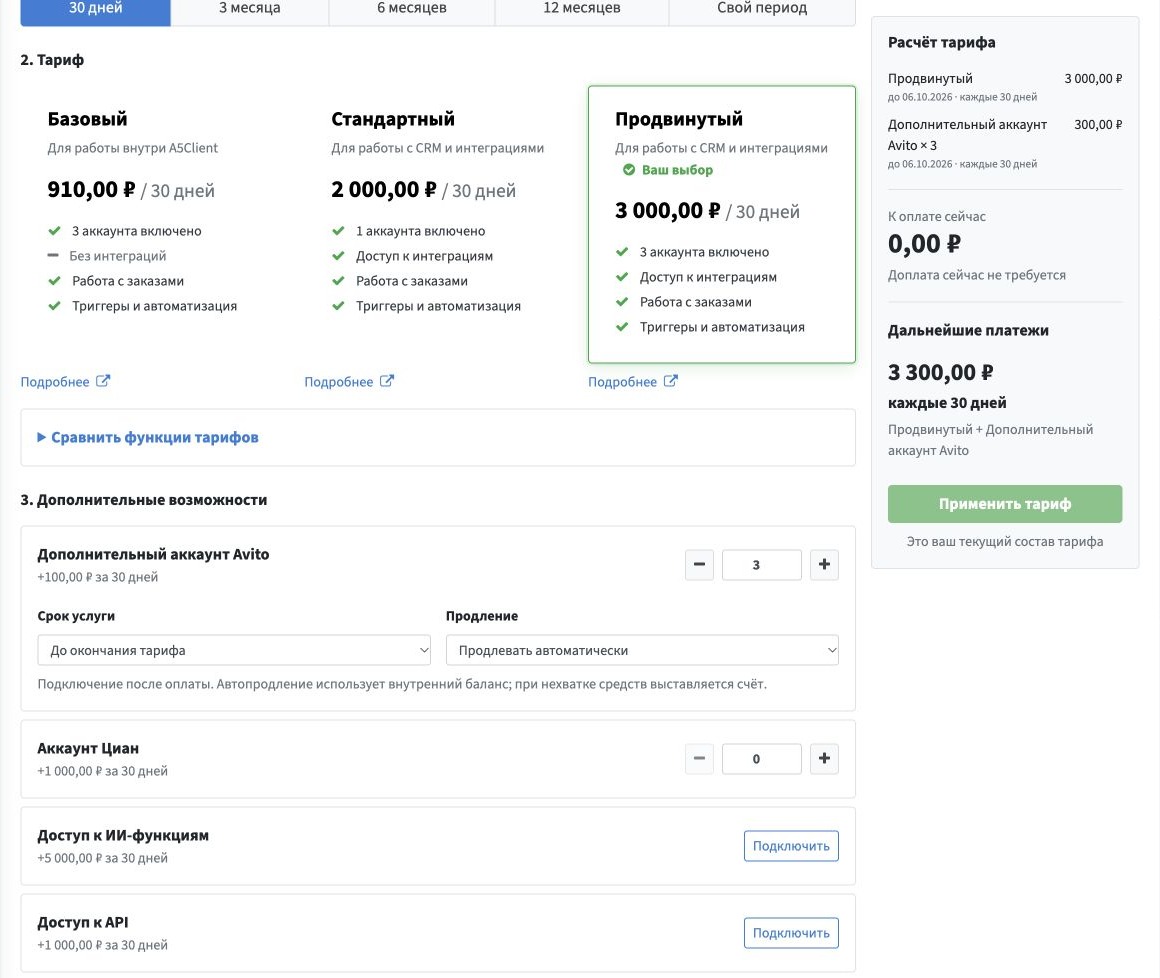Select the 30 дней period tab
The width and height of the screenshot is (1160, 978).
[x=95, y=10]
